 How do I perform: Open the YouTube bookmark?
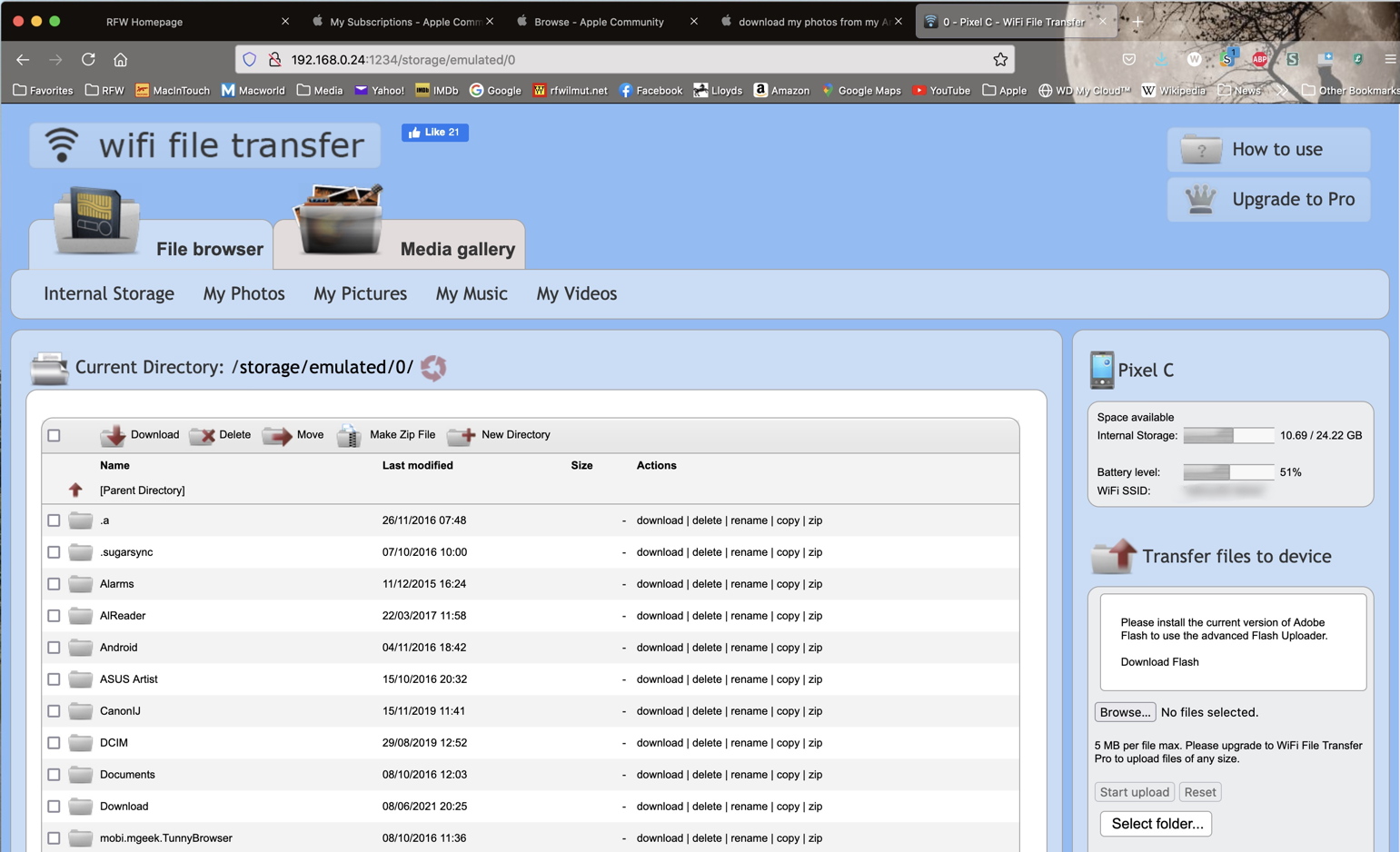941,91
